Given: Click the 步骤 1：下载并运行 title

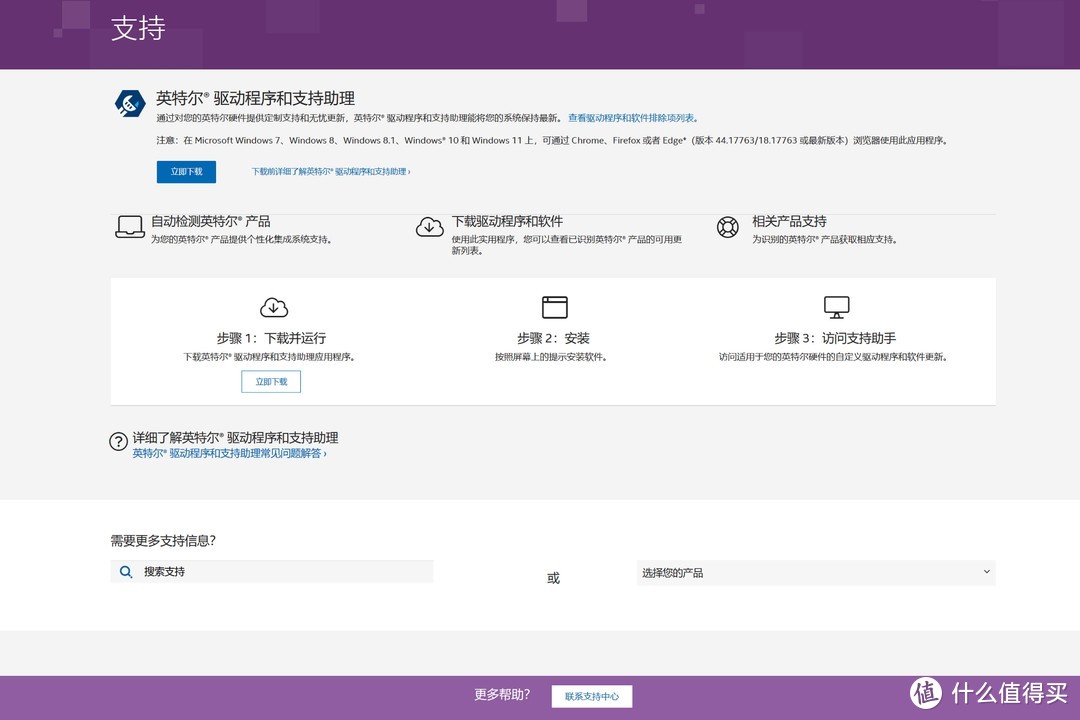Looking at the screenshot, I should 271,338.
